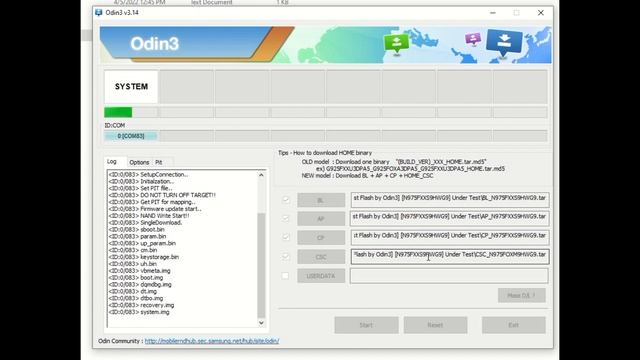Click the 'sboot.bin' log line
This screenshot has height=360, width=640.
tap(137, 230)
